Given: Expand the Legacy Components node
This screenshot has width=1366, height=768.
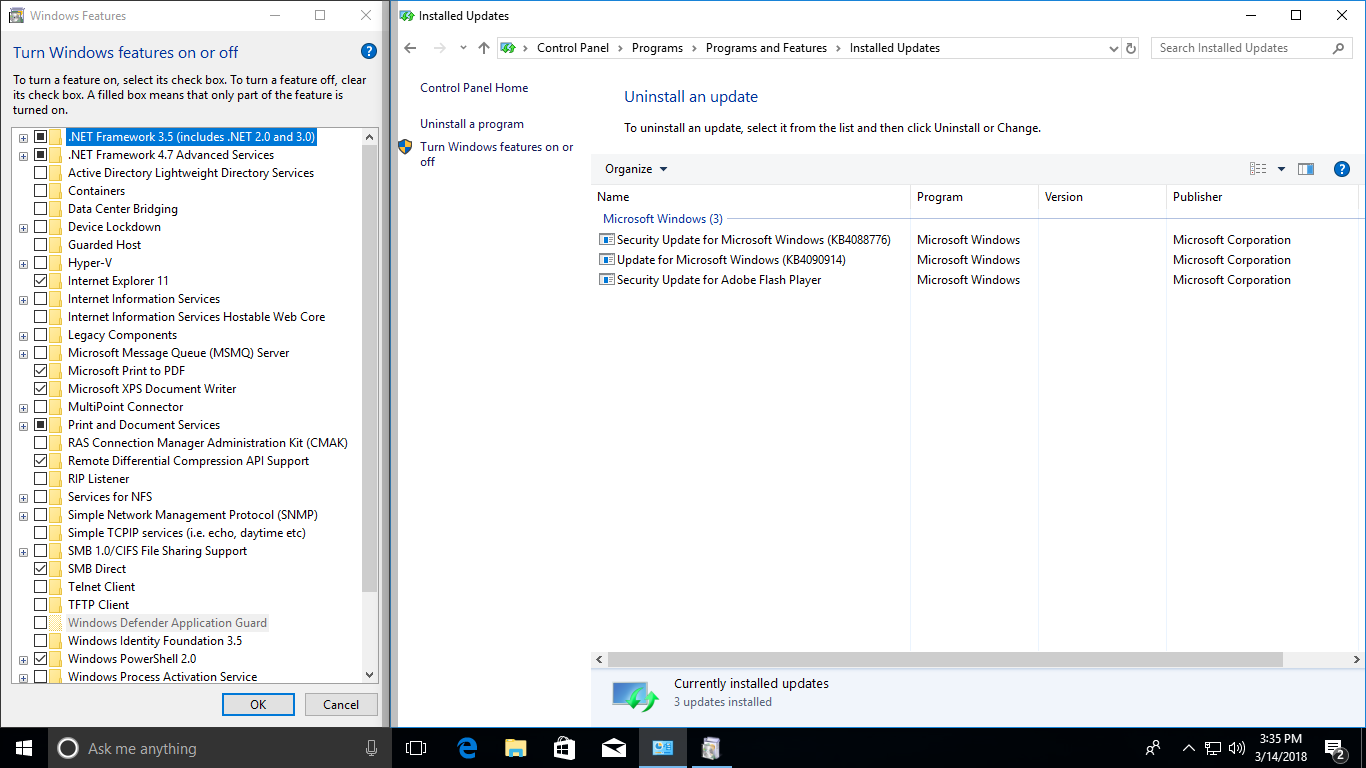Looking at the screenshot, I should click(x=23, y=335).
